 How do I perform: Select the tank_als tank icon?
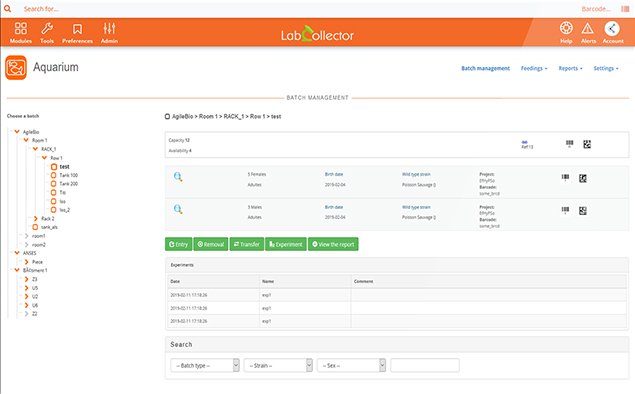tap(35, 227)
